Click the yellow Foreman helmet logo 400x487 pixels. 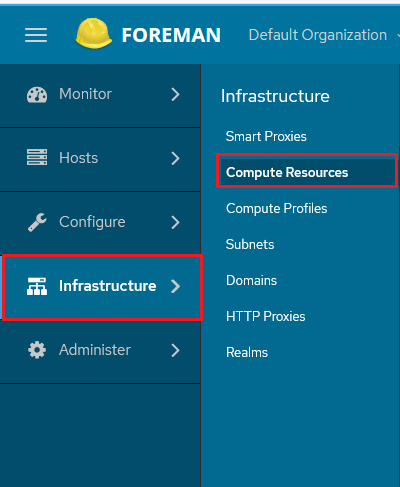coord(94,33)
